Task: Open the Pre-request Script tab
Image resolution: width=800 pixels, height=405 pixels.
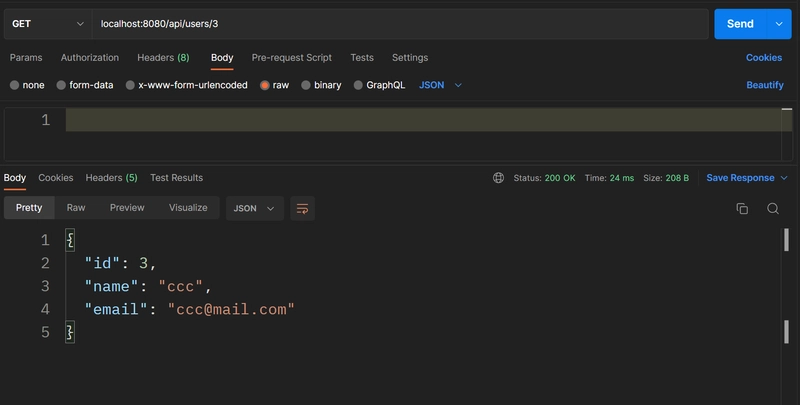Action: 291,58
